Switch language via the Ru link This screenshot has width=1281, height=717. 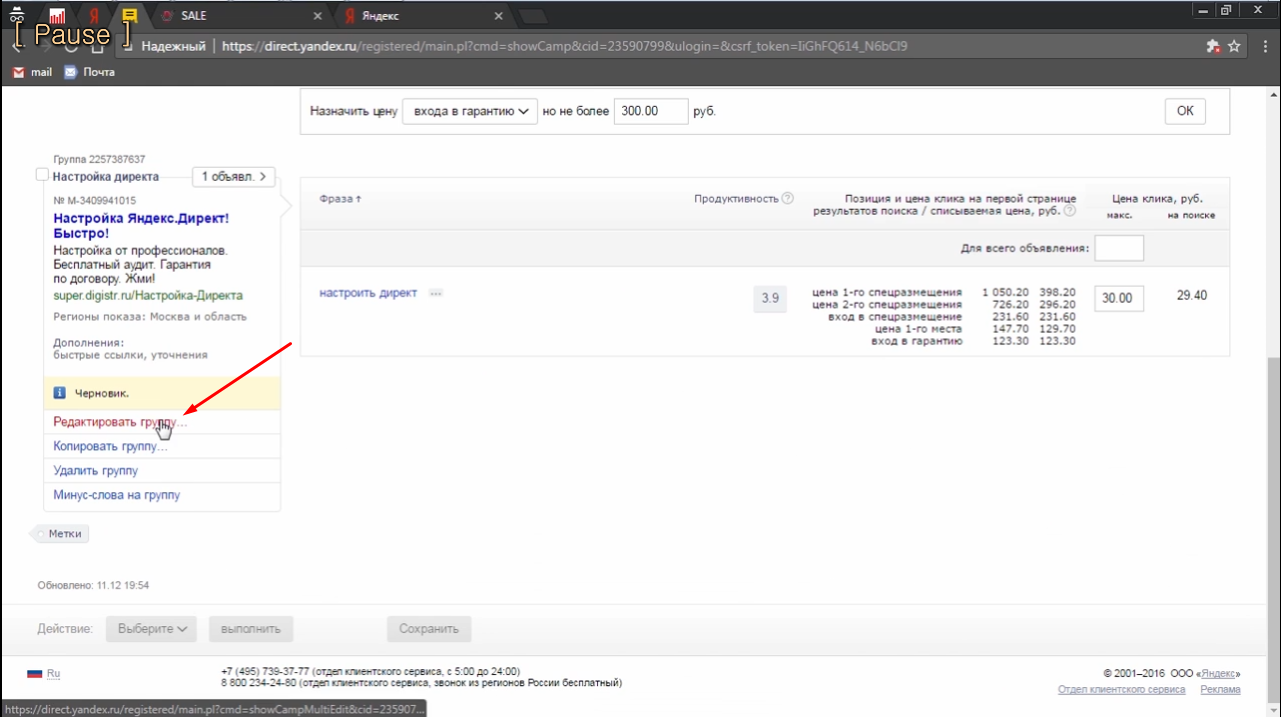click(54, 674)
